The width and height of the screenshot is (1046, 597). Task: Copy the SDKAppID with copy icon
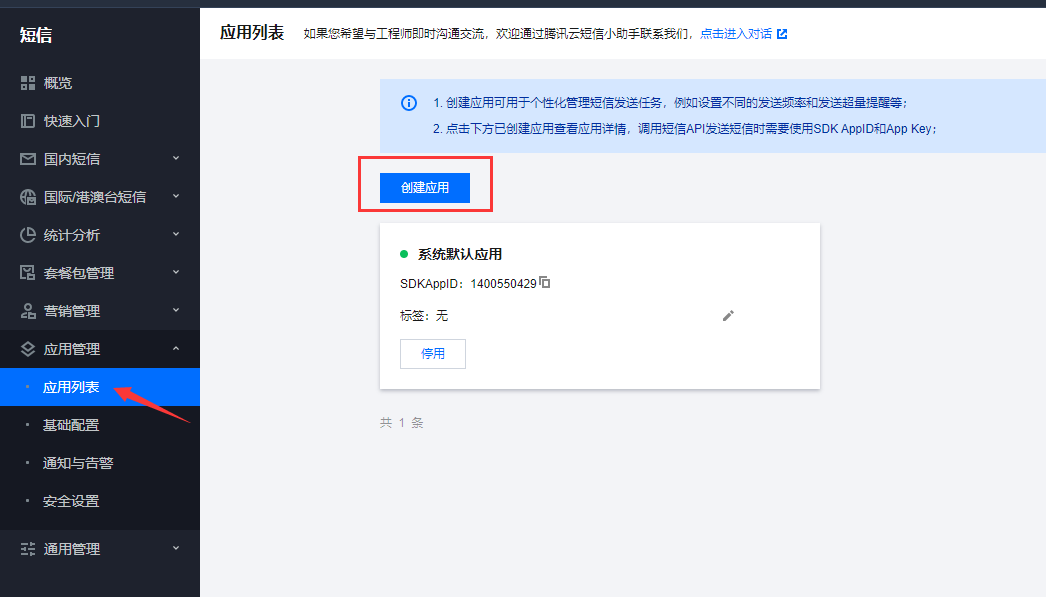(544, 282)
